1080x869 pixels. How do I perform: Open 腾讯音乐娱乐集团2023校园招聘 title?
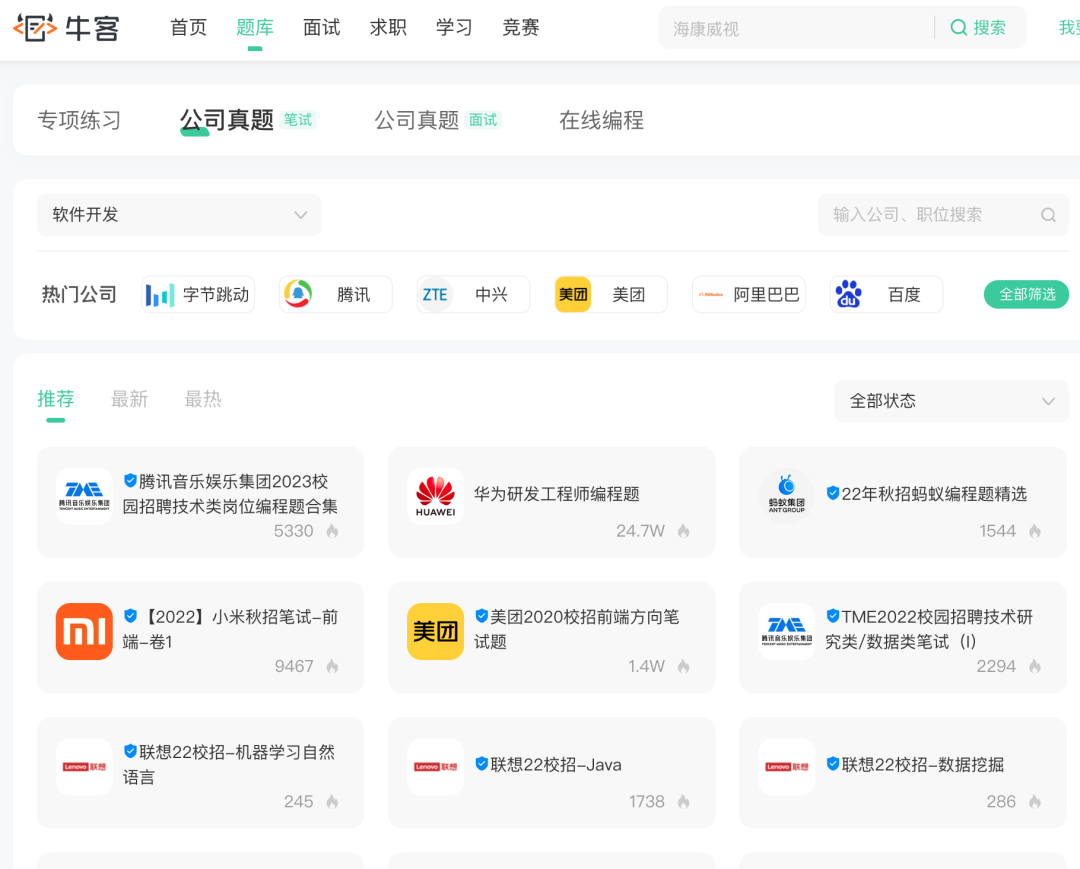(230, 494)
